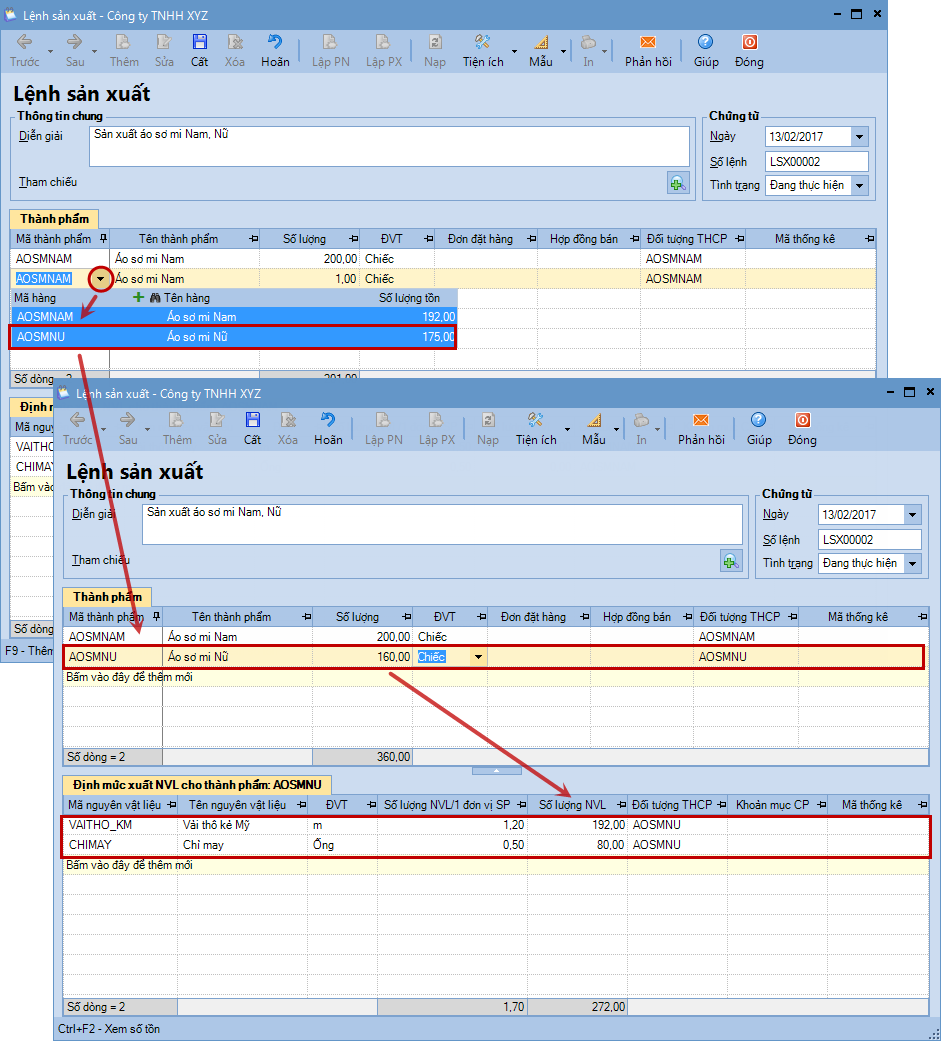The image size is (941, 1041).
Task: Select AOSMNU Áo sơ mi Nữ from list
Action: [x=232, y=337]
